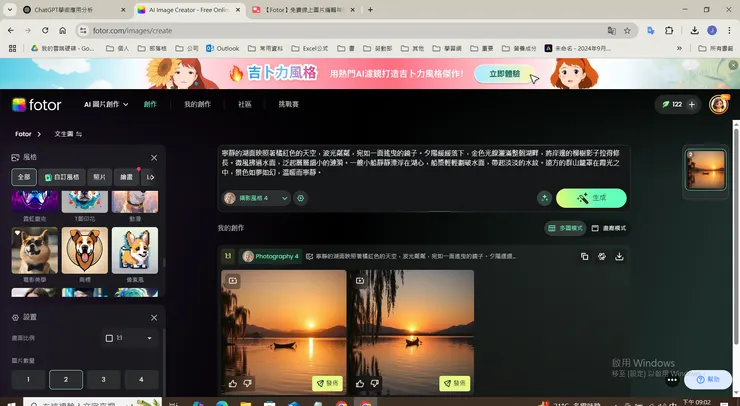Click the palette remix icon in result row

click(x=602, y=256)
